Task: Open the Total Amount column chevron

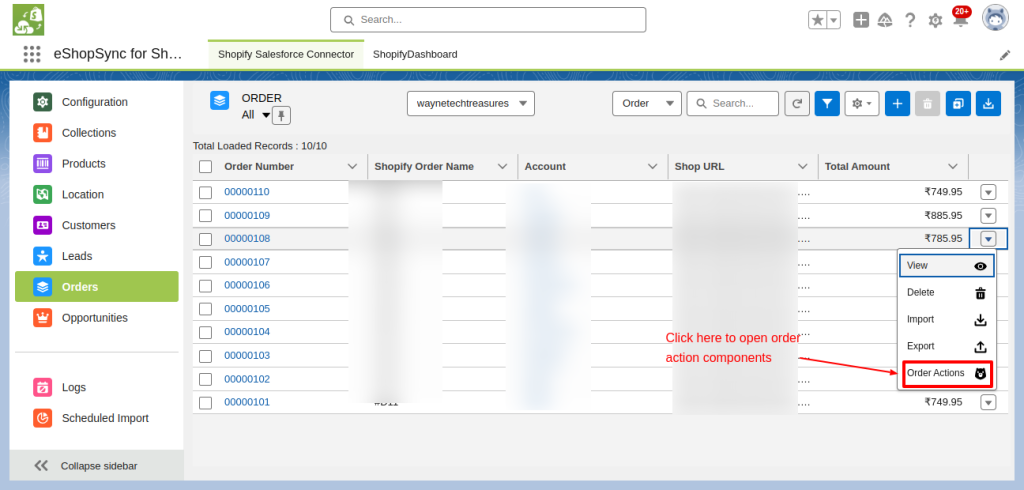Action: pyautogui.click(x=953, y=167)
